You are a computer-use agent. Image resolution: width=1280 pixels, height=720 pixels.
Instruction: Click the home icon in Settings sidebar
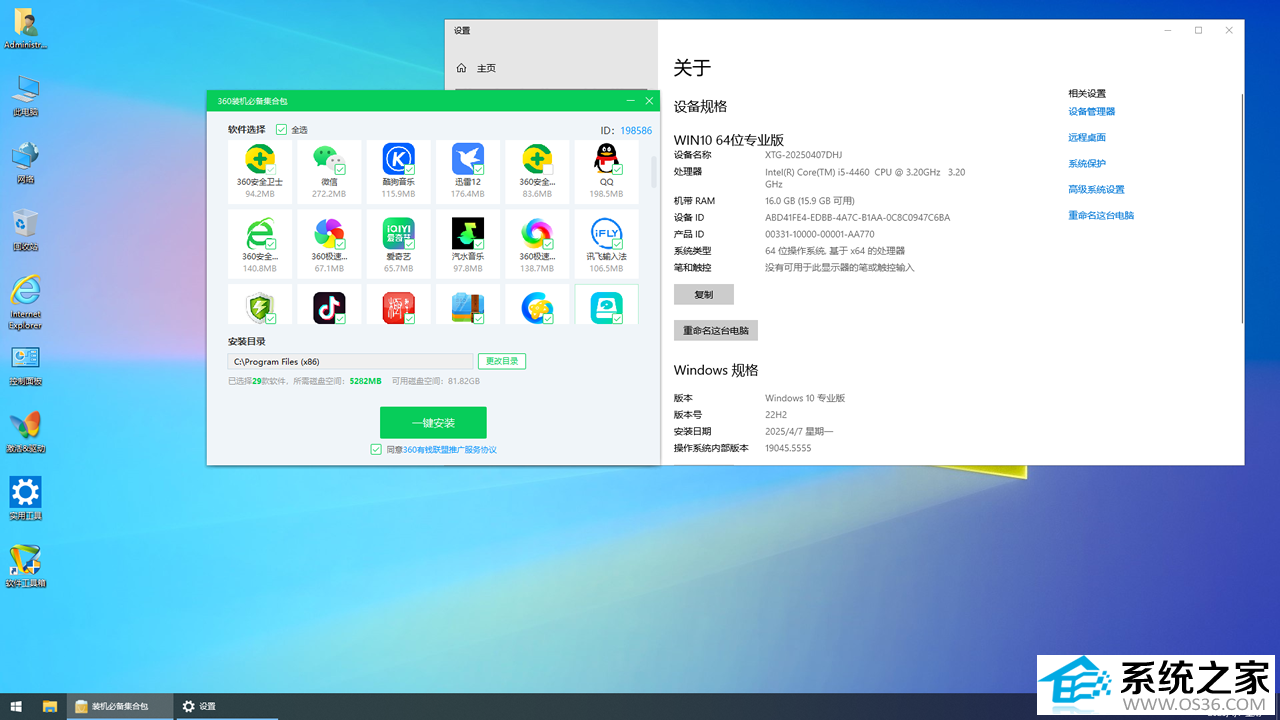click(461, 68)
